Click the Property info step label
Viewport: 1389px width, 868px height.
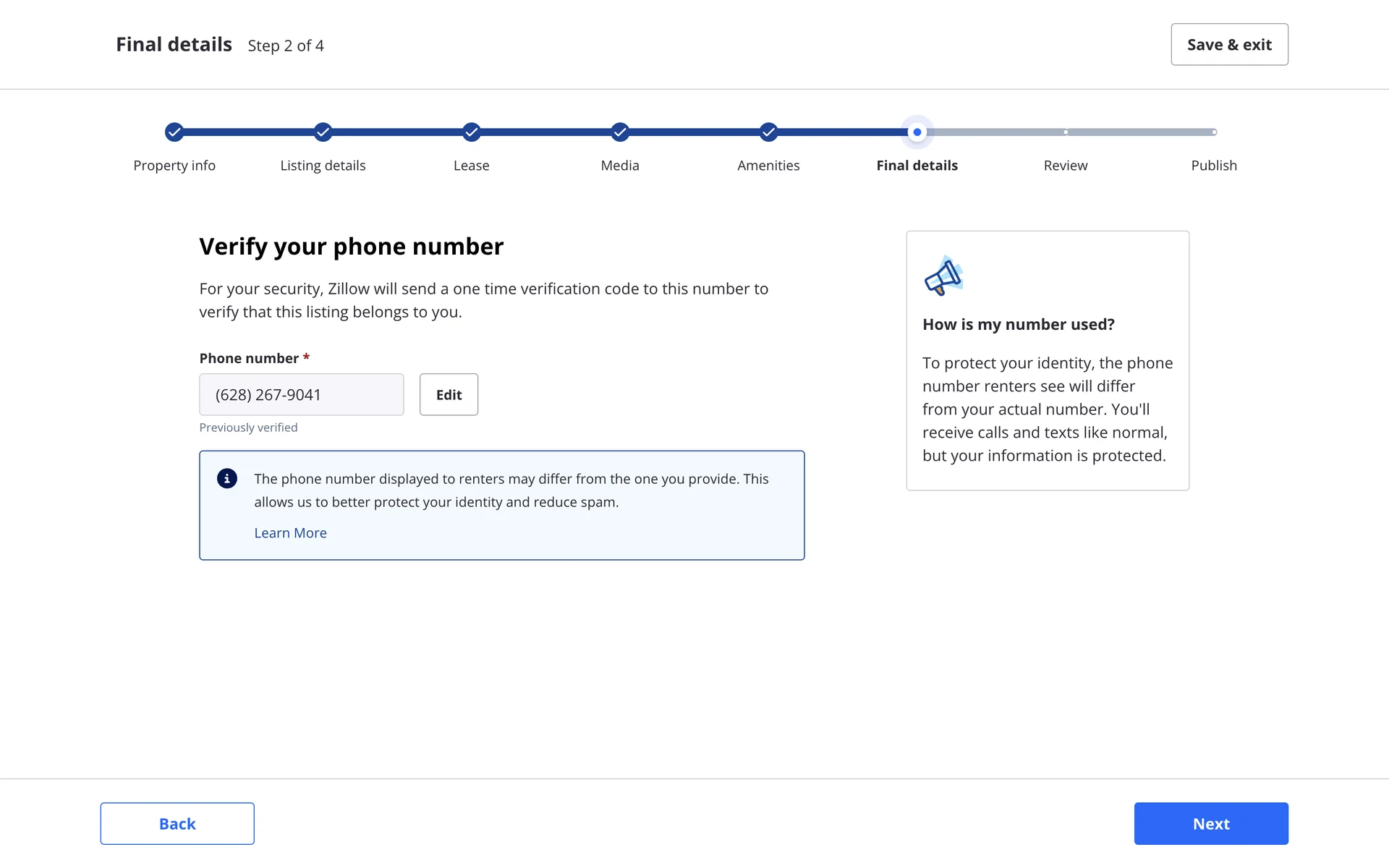(x=174, y=166)
